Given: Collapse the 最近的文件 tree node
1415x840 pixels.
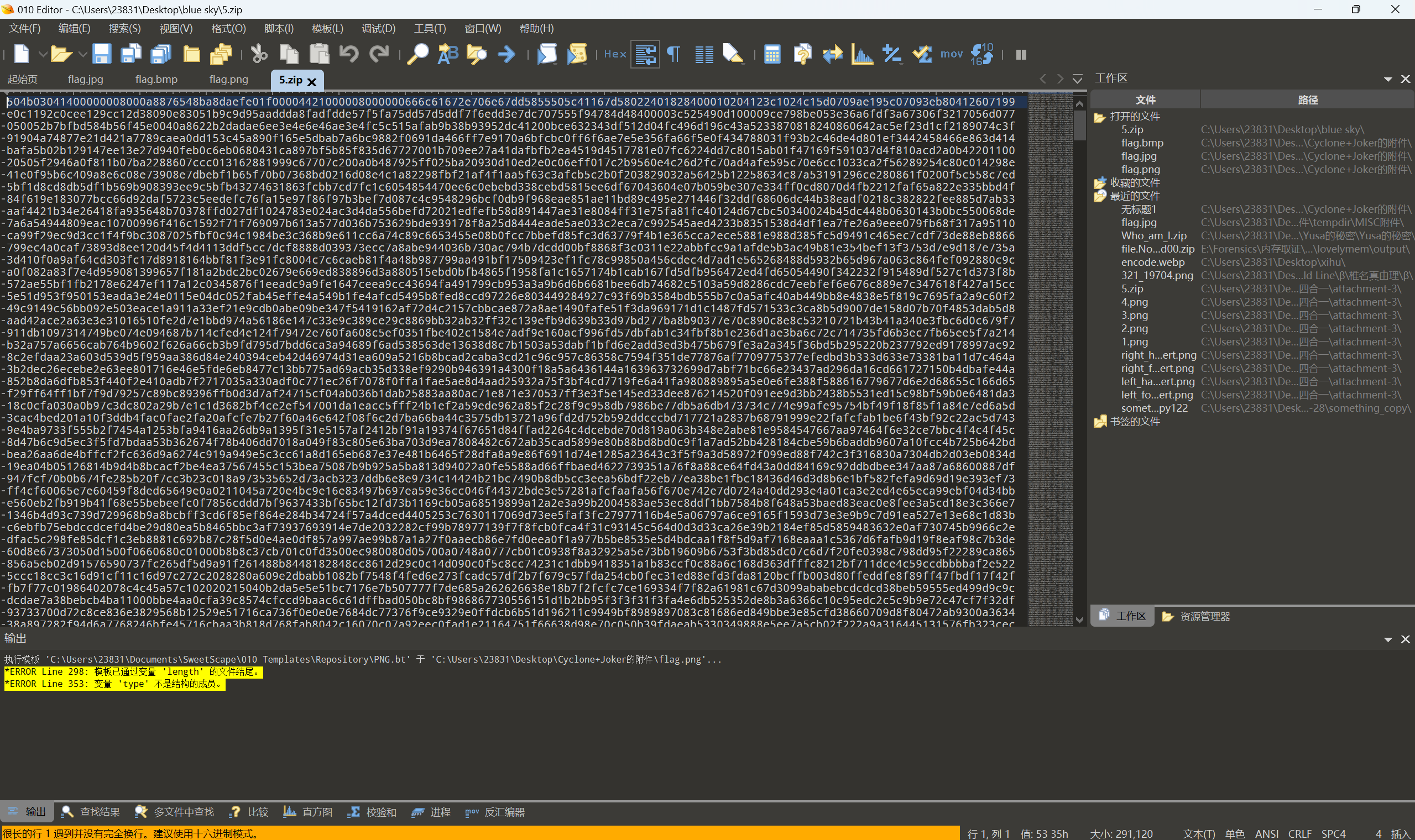Looking at the screenshot, I should 1099,196.
